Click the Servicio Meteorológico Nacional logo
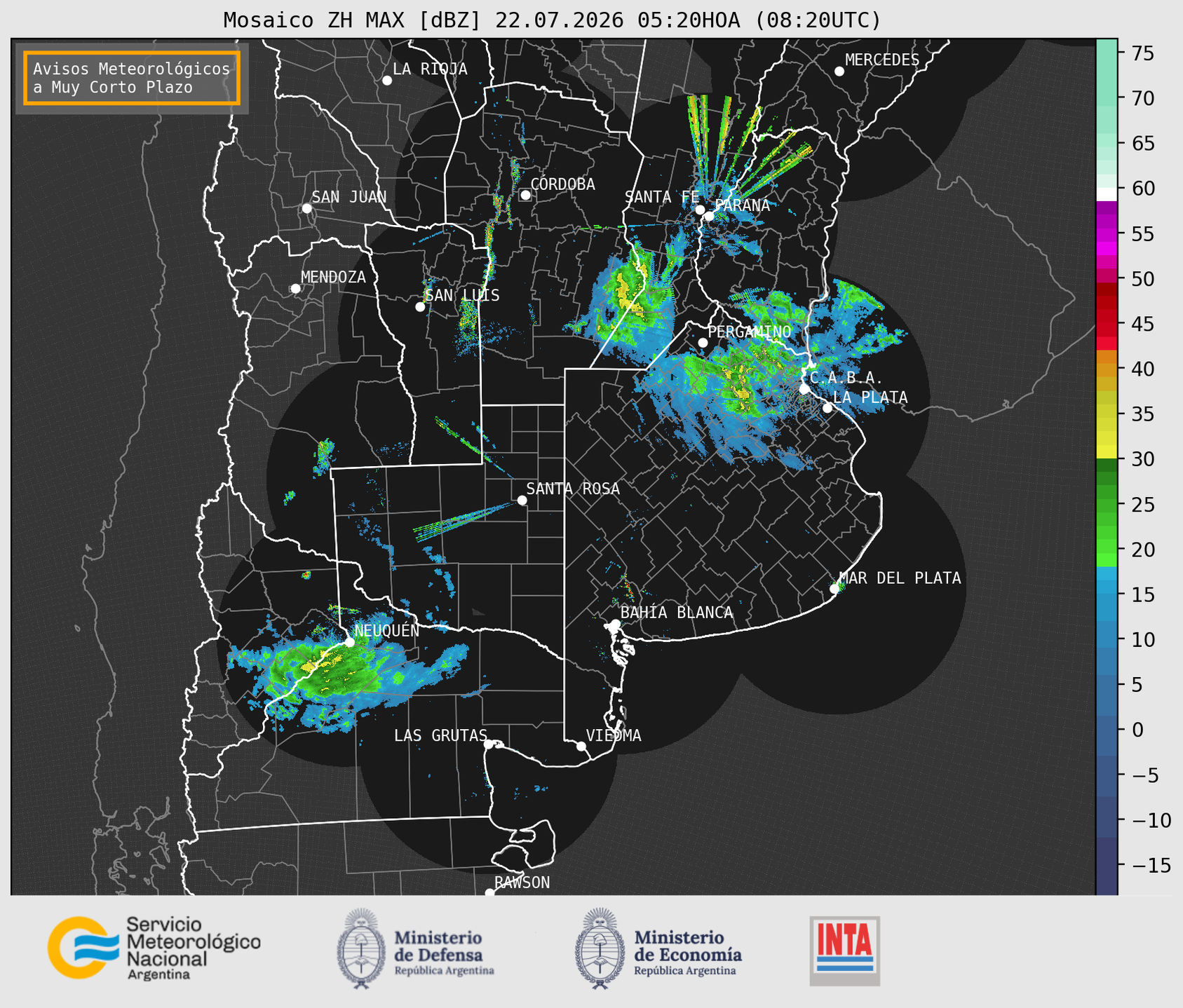 pyautogui.click(x=154, y=948)
